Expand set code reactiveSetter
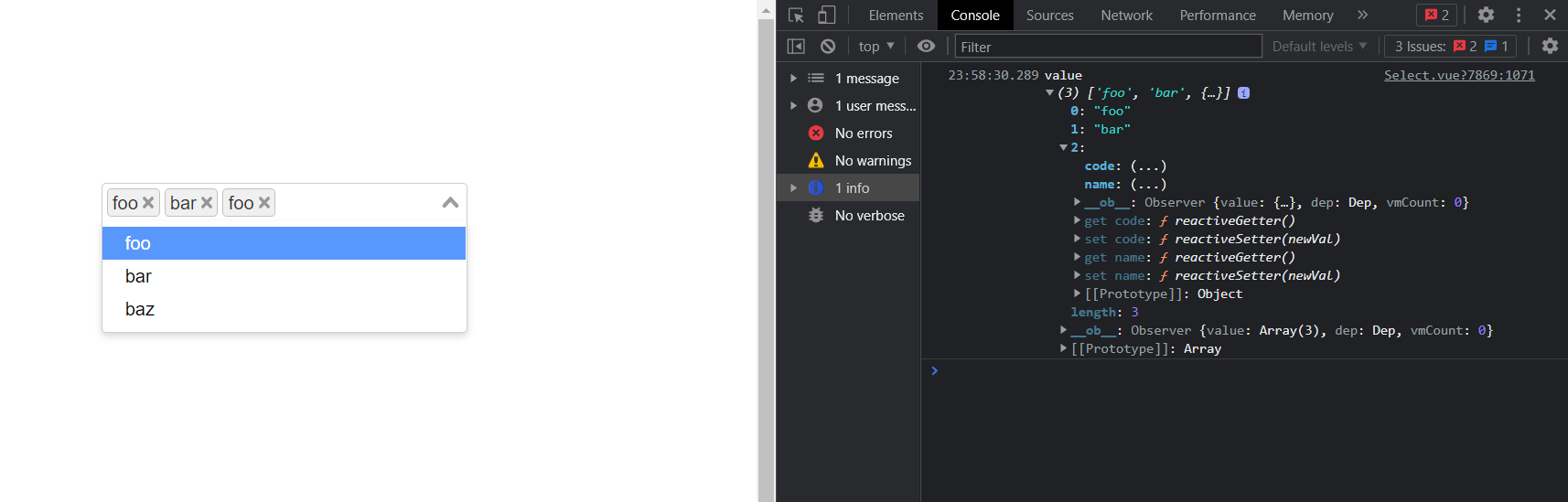This screenshot has width=1568, height=502. point(1077,239)
